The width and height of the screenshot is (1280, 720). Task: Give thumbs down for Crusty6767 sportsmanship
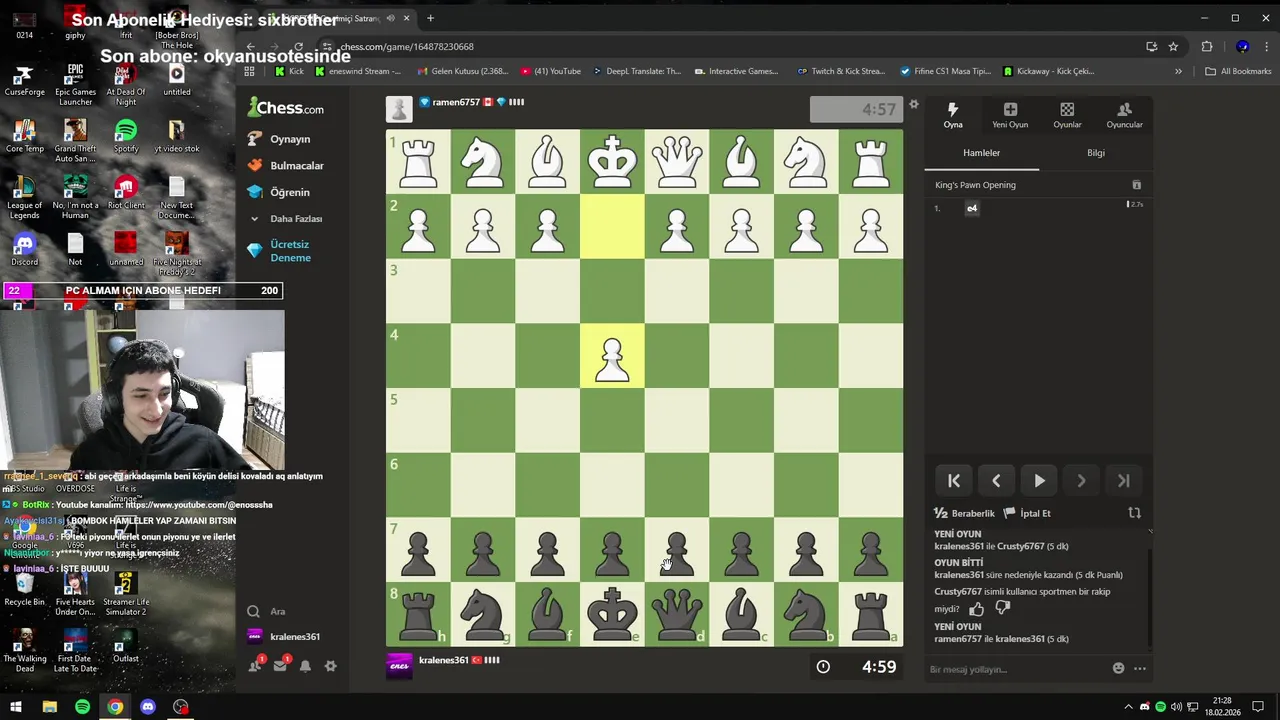pos(1002,608)
